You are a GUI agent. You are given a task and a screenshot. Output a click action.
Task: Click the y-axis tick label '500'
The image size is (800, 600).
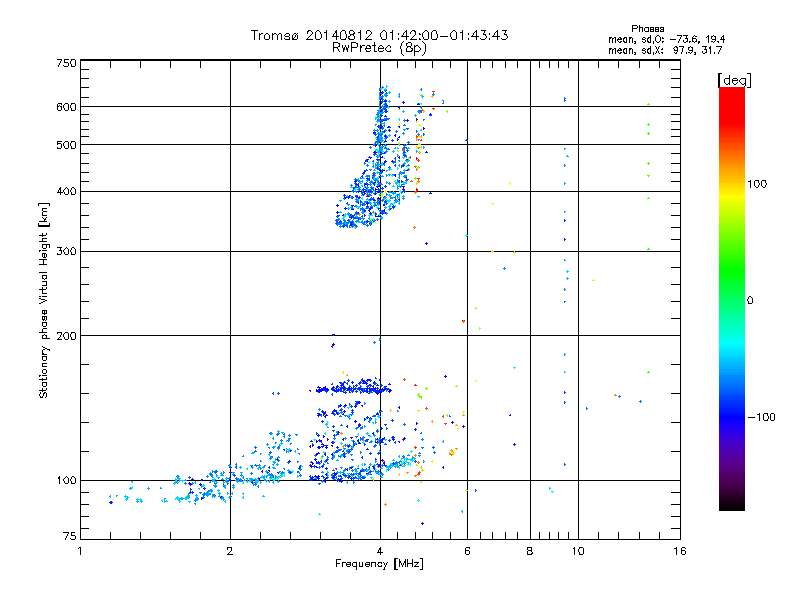click(x=66, y=145)
